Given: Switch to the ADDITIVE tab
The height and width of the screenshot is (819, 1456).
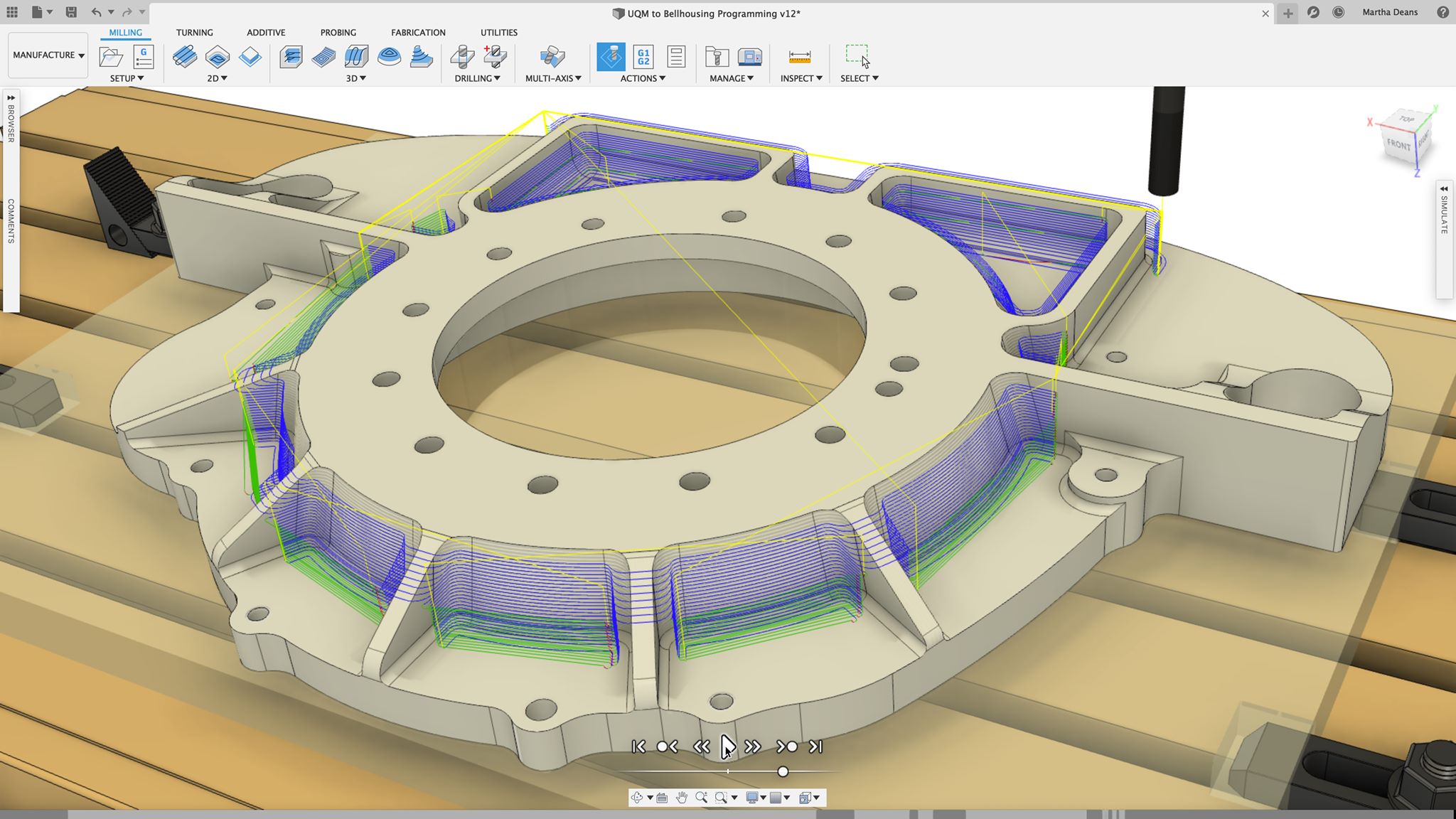Looking at the screenshot, I should point(266,33).
